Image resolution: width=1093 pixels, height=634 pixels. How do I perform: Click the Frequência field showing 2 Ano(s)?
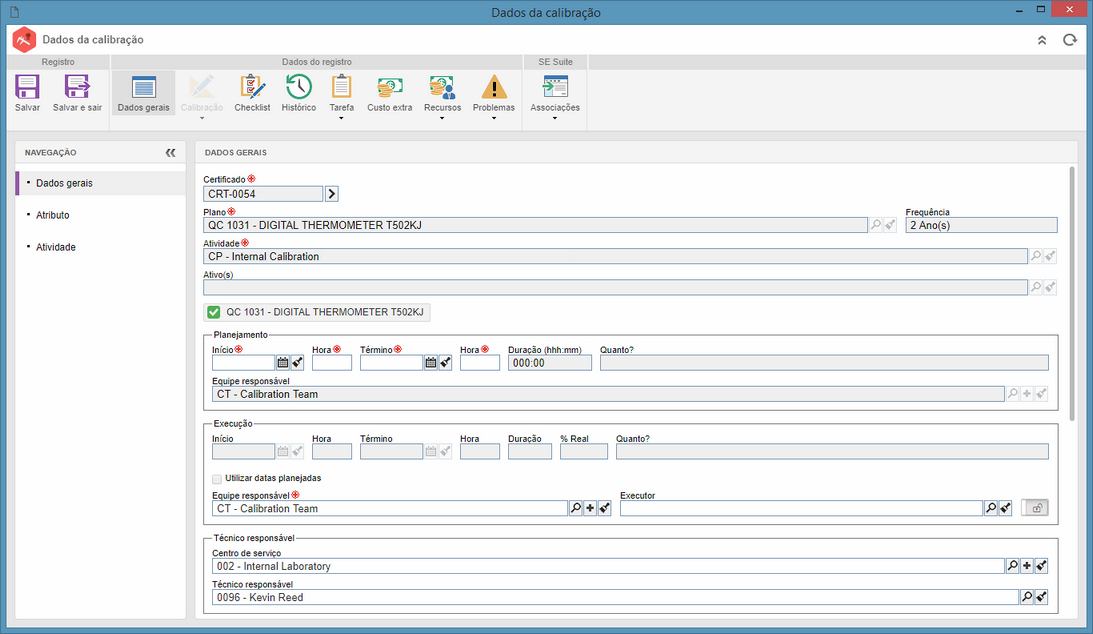click(981, 225)
